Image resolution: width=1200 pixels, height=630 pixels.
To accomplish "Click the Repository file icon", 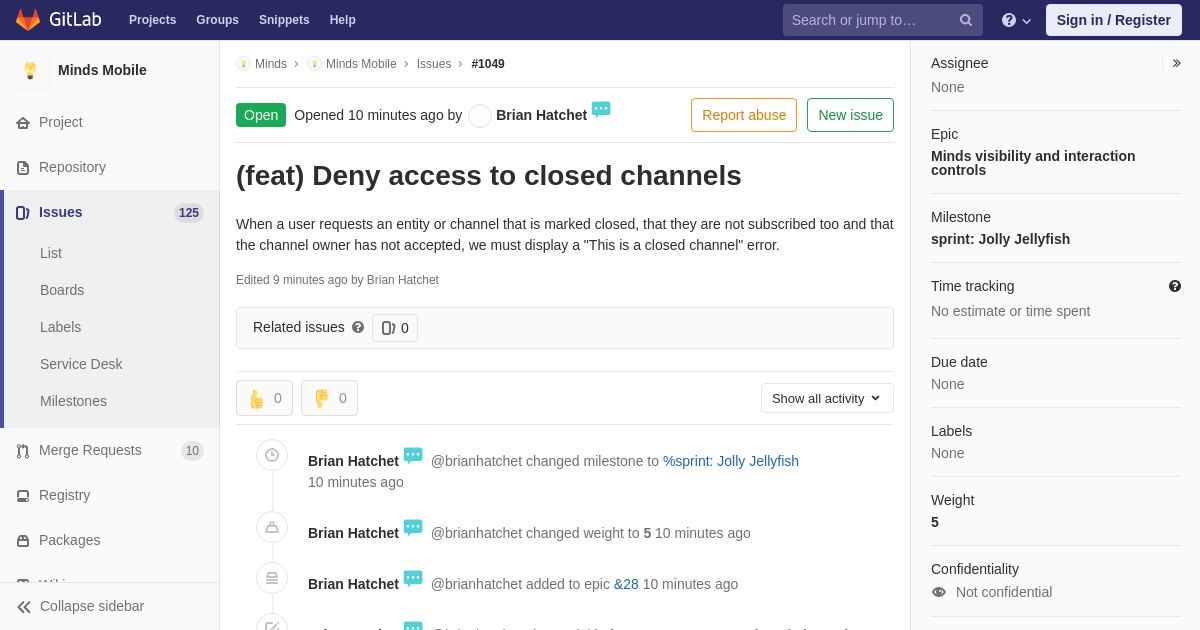I will pos(23,168).
